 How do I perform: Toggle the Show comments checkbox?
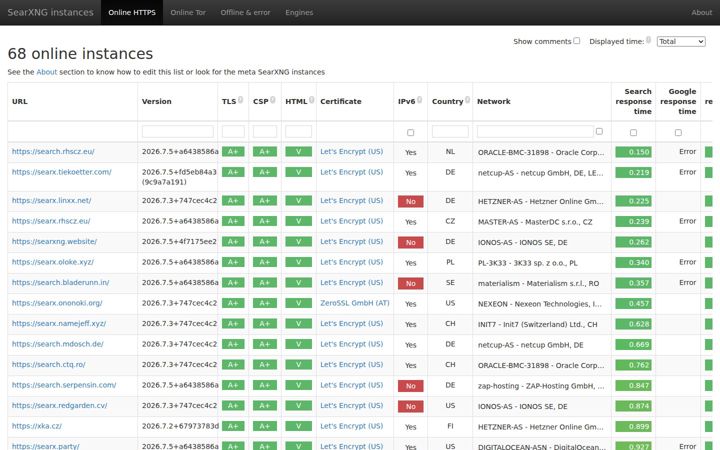(x=577, y=40)
